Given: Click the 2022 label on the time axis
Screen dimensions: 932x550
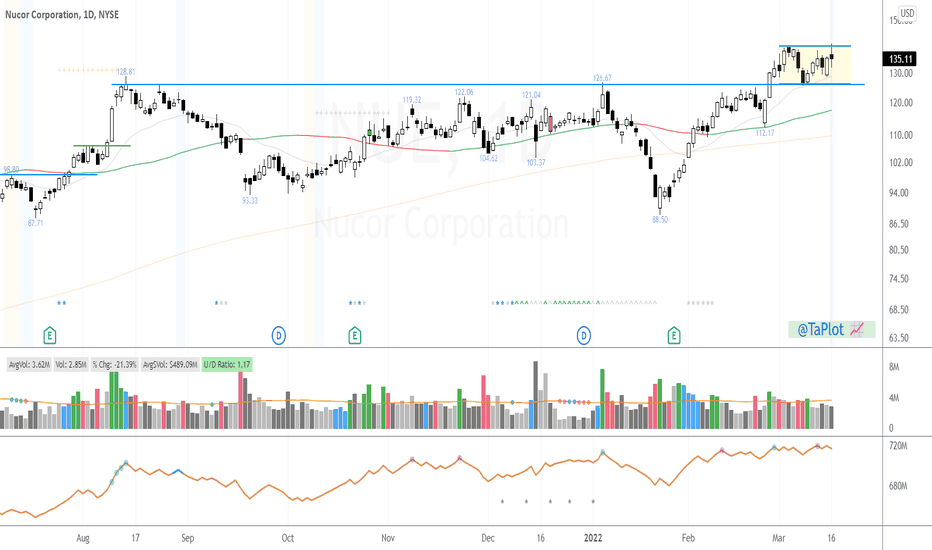Looking at the screenshot, I should [593, 538].
